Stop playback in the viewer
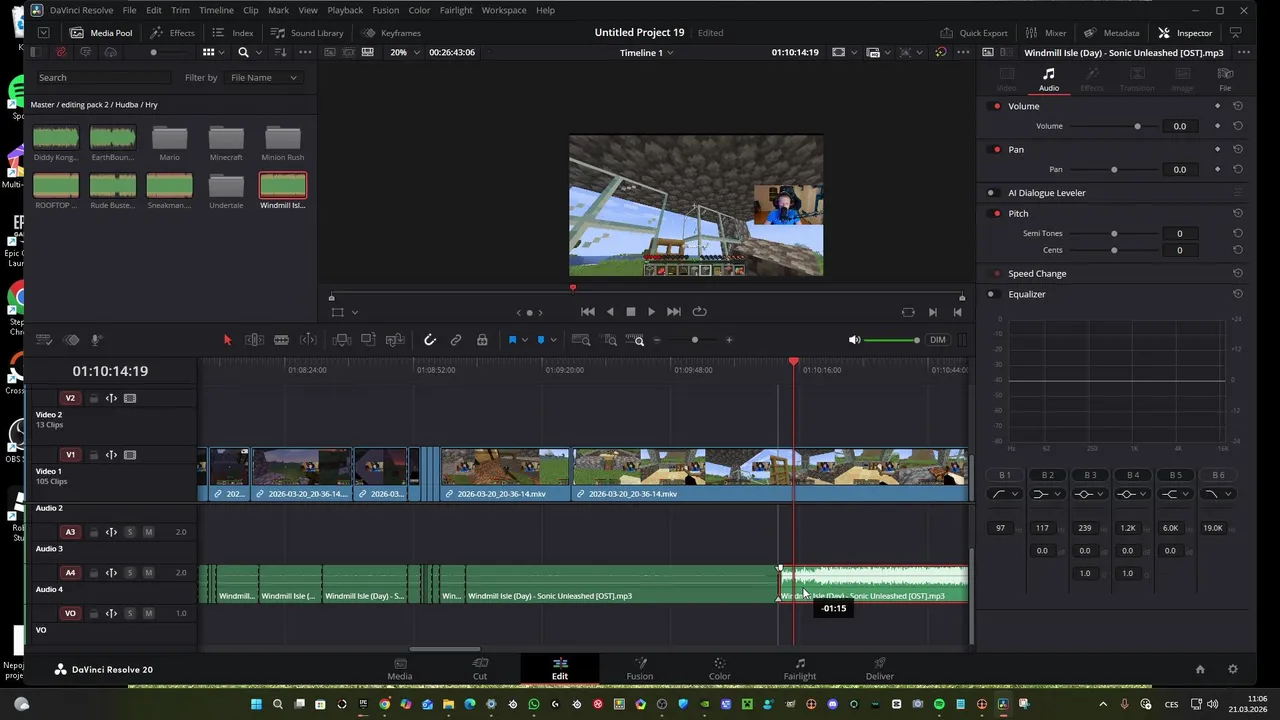The height and width of the screenshot is (720, 1280). tap(631, 312)
